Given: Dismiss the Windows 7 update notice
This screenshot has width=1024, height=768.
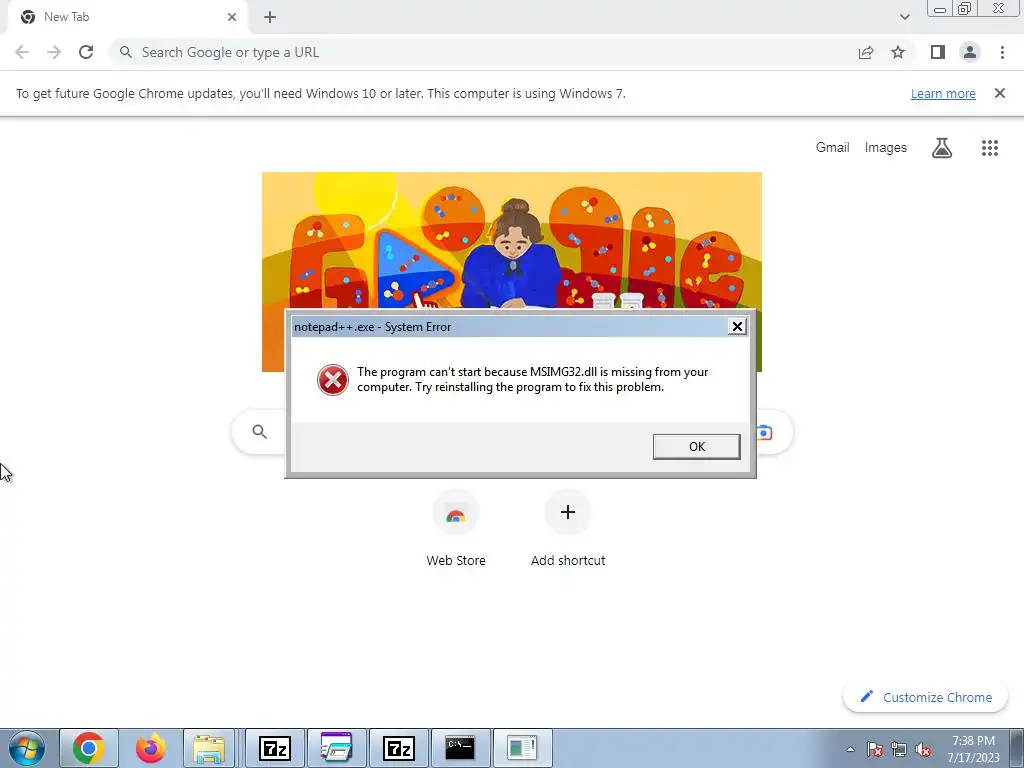Looking at the screenshot, I should (1000, 93).
